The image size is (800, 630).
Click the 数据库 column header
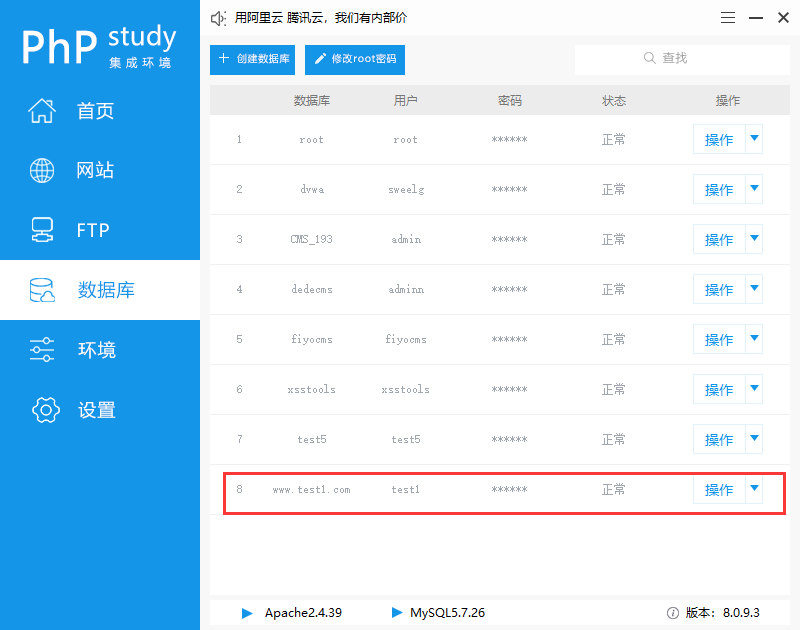point(311,100)
